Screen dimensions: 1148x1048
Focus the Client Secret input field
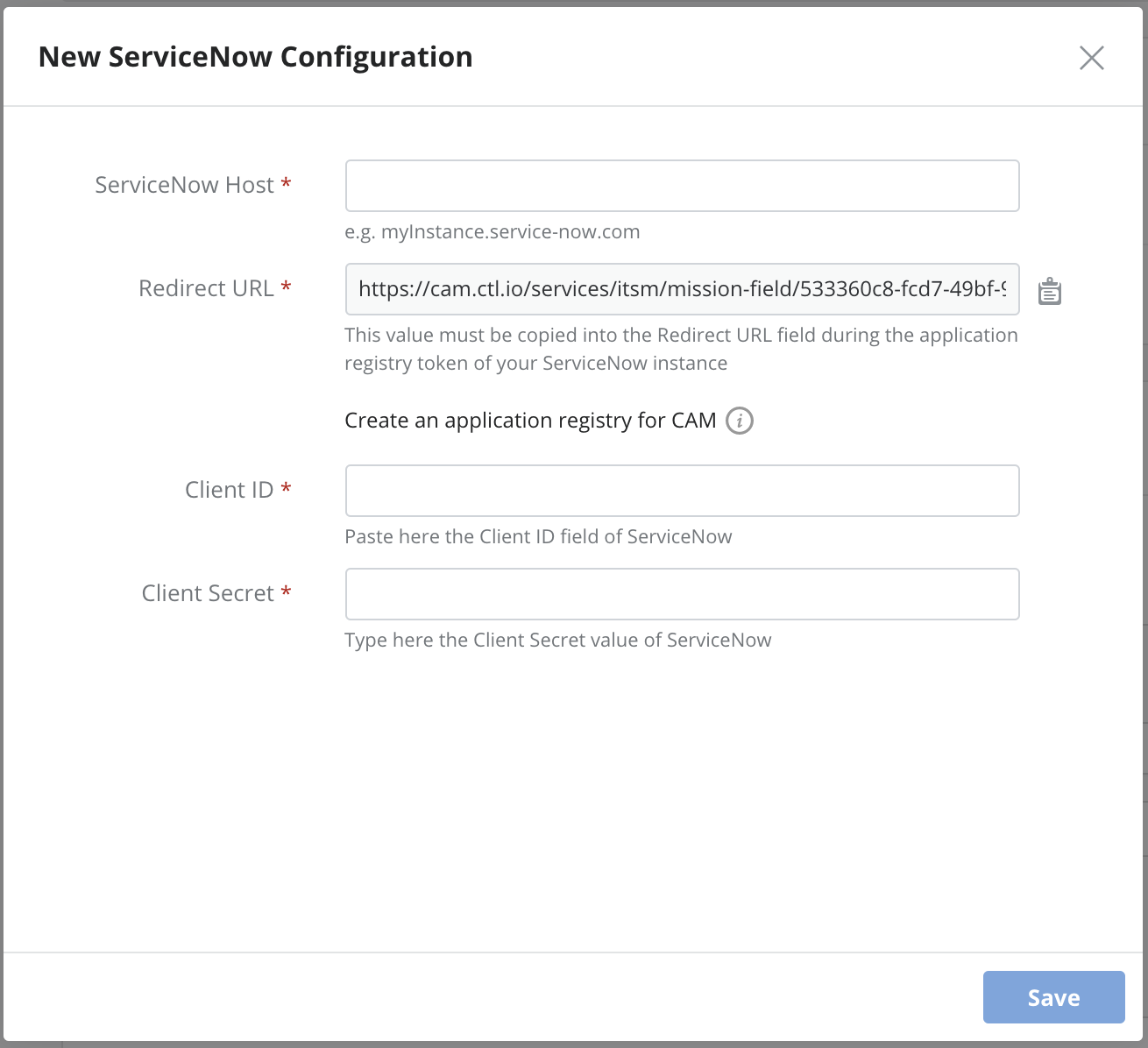point(682,594)
